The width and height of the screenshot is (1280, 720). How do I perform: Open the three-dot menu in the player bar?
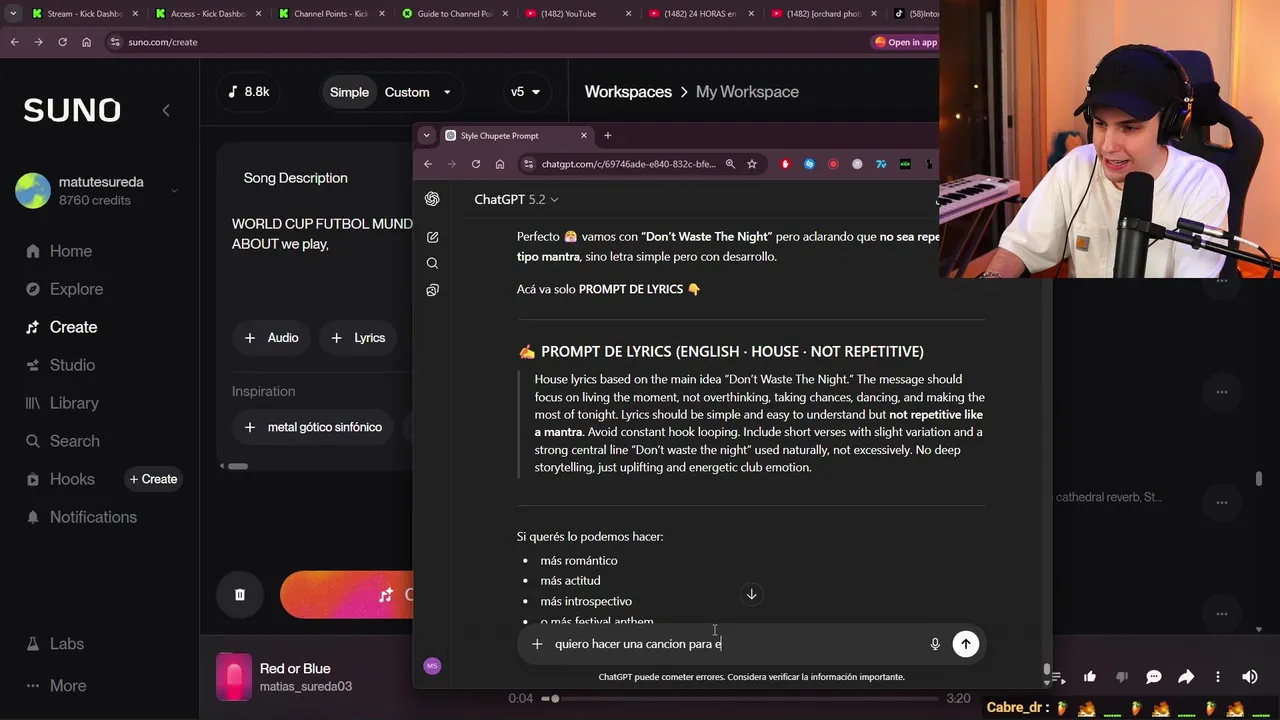tap(1218, 677)
